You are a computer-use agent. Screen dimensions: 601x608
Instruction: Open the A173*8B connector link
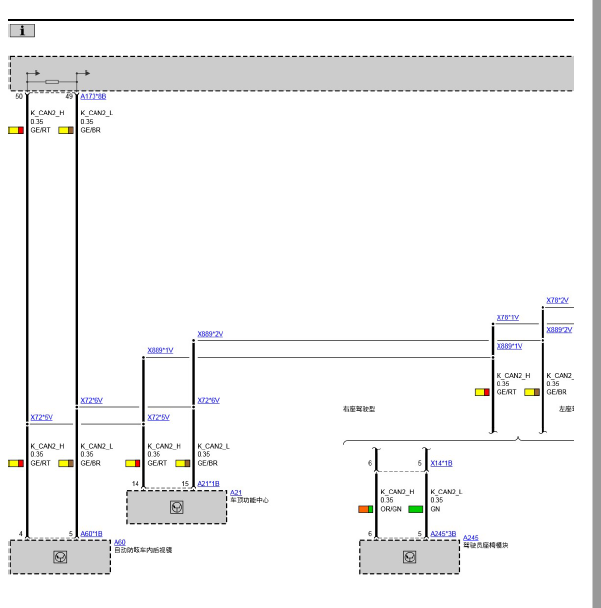93,97
